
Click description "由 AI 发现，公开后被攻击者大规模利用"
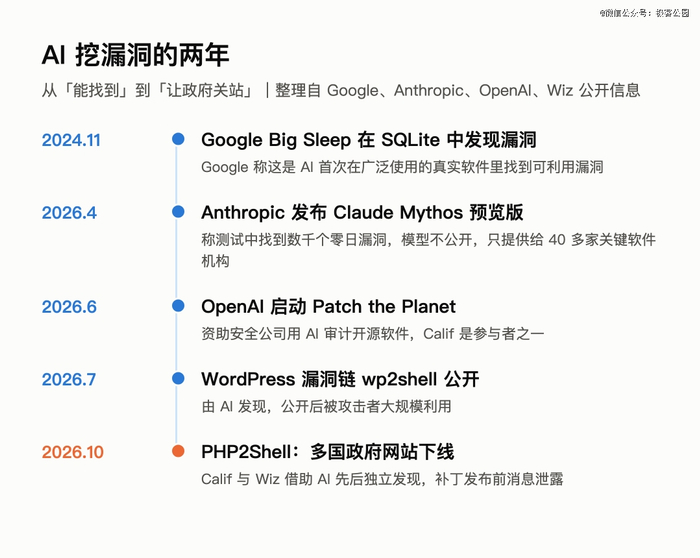pos(326,406)
